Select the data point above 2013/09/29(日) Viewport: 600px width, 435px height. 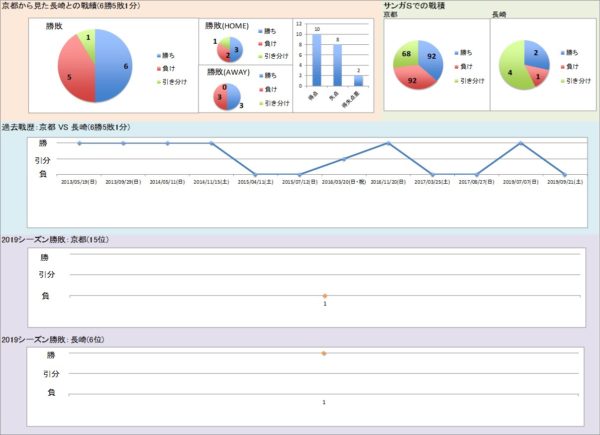(123, 143)
